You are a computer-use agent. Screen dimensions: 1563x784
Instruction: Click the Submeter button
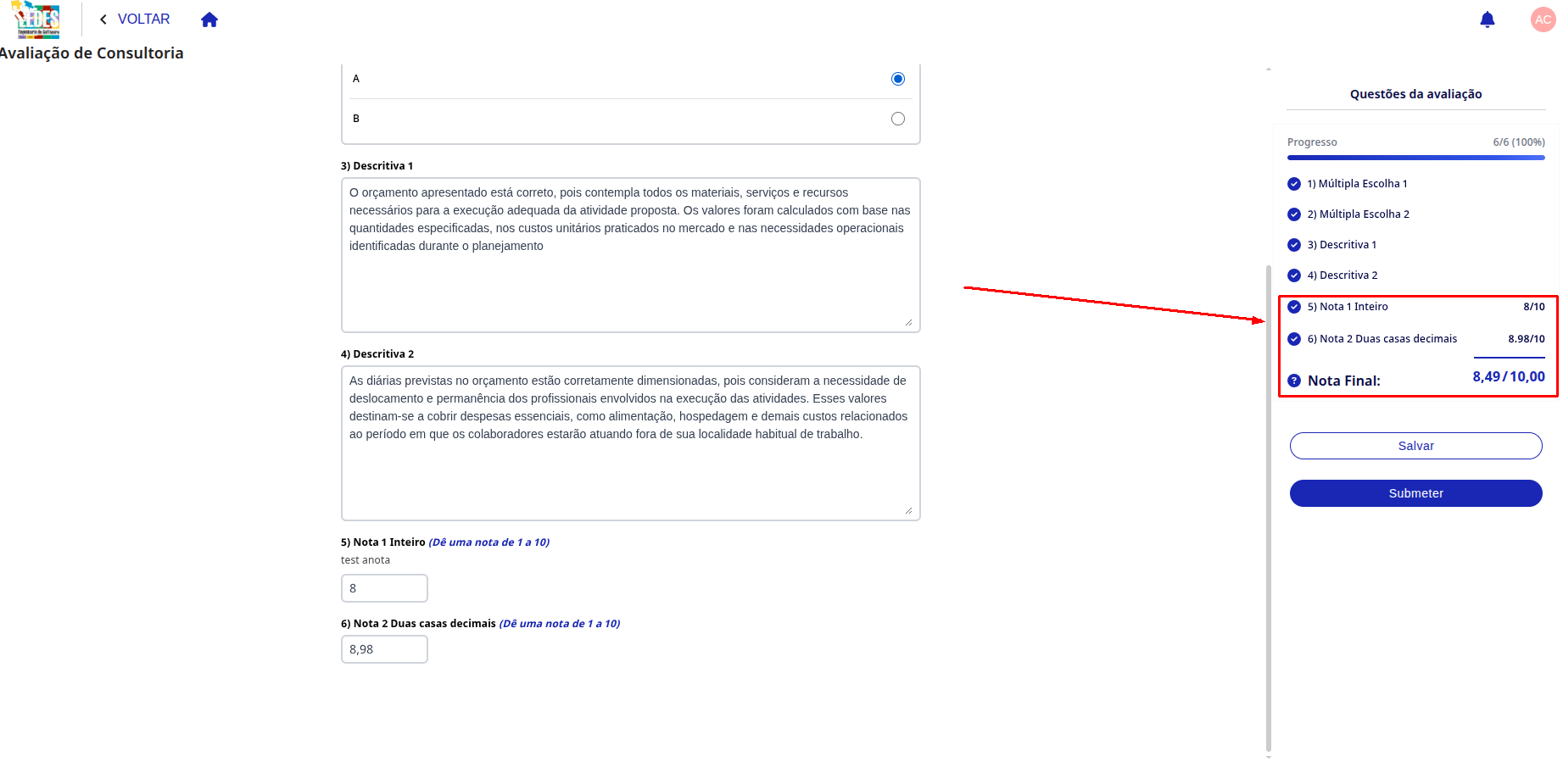coord(1415,493)
